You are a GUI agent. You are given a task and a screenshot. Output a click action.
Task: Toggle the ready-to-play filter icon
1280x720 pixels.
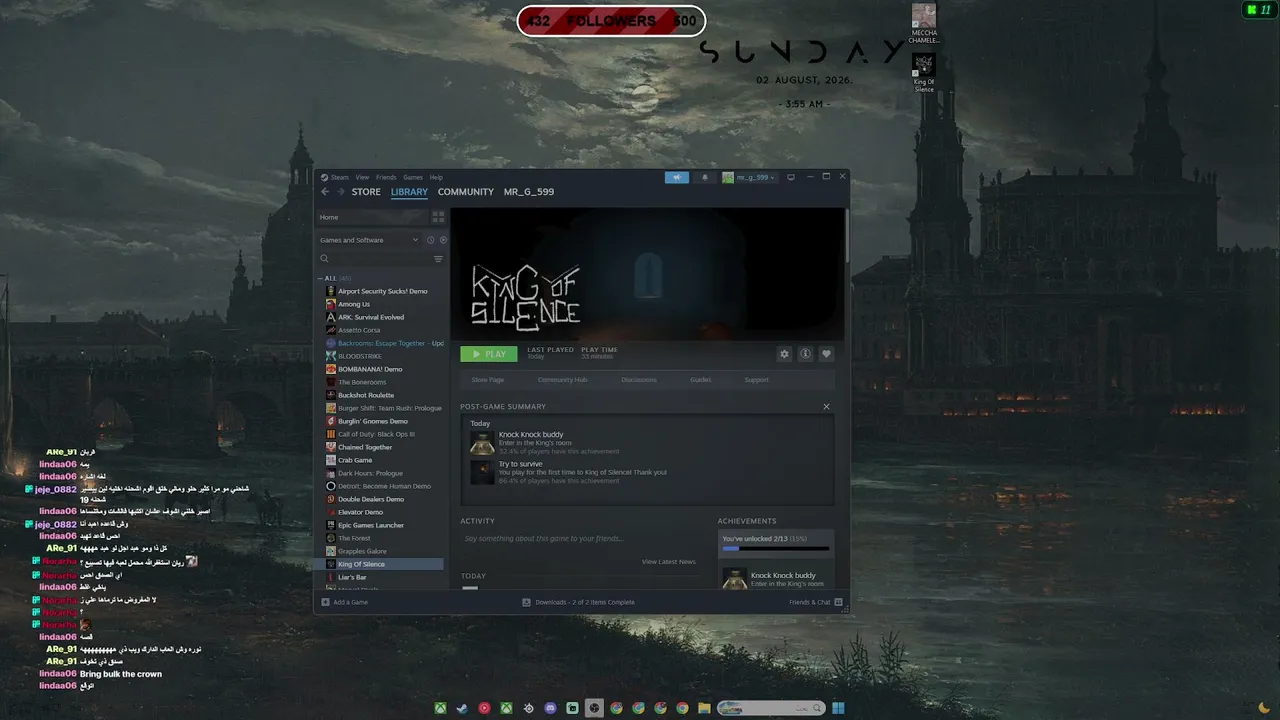point(443,240)
